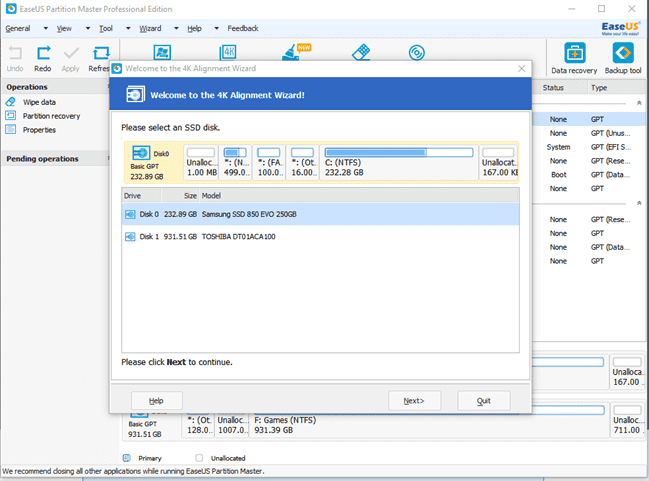Click the wipe data eraser toolbar icon
Screen dimensions: 649x481
click(x=361, y=52)
